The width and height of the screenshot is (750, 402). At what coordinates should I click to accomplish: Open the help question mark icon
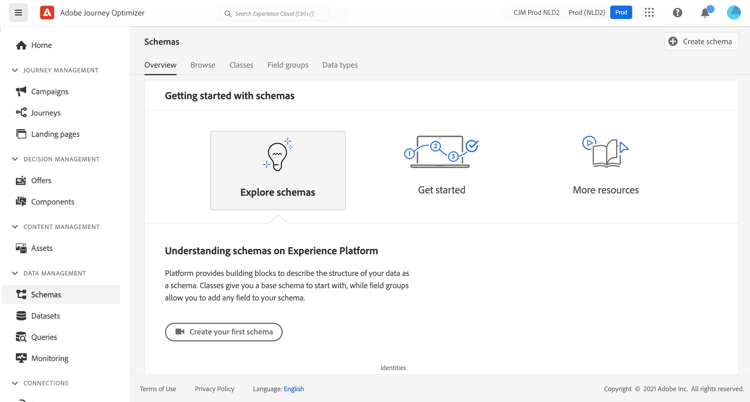coord(677,13)
